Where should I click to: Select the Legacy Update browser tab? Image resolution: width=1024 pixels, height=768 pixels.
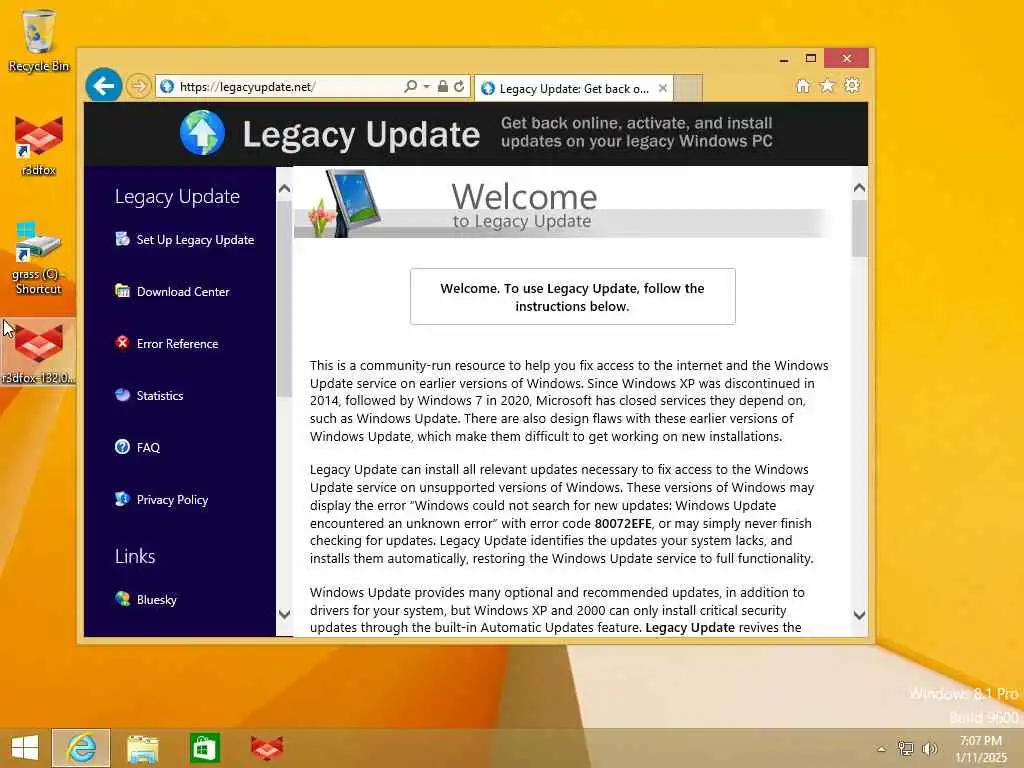coord(573,89)
